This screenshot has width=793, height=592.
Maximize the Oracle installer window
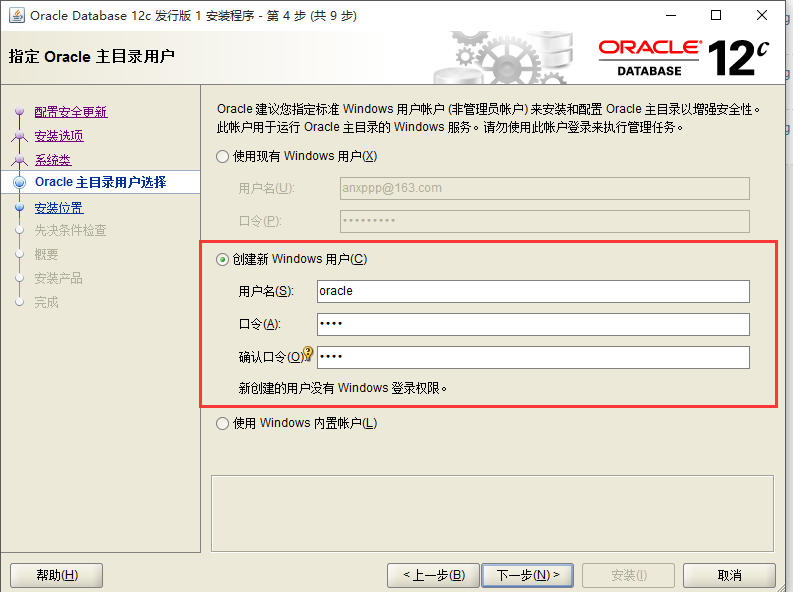(x=716, y=16)
